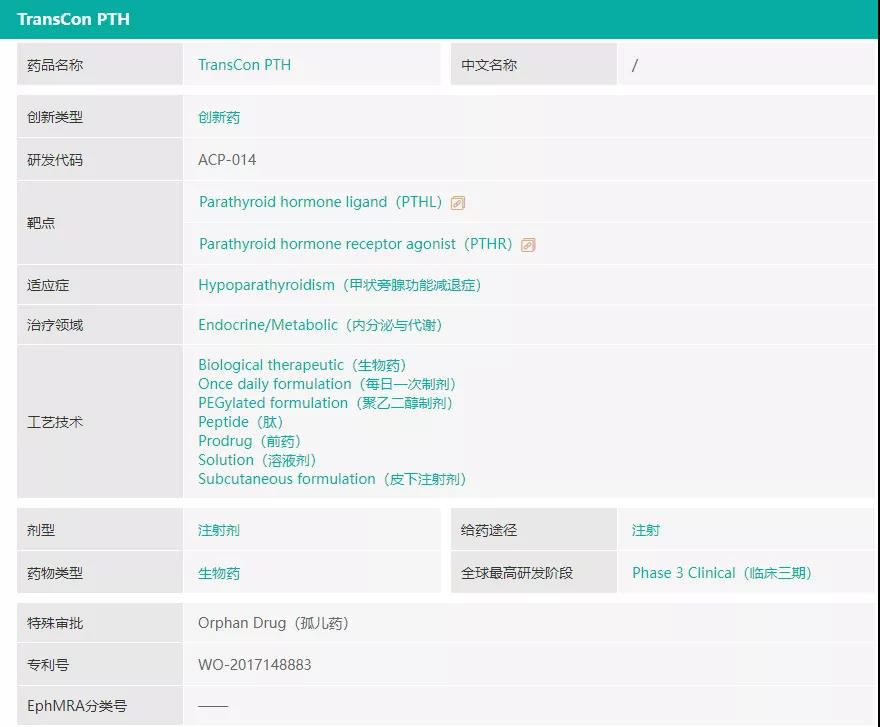Viewport: 880px width, 727px height.
Task: Select the ACP-014 research code text
Action: (x=227, y=160)
